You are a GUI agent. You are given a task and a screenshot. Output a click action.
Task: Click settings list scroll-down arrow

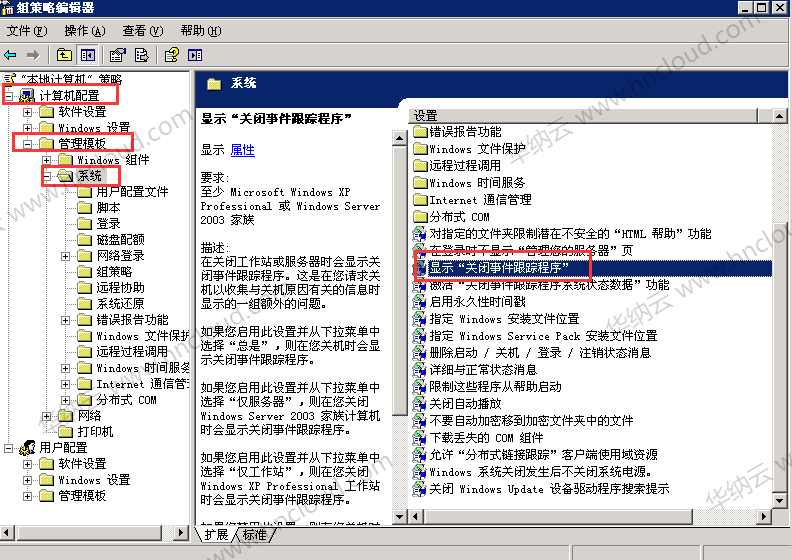click(x=780, y=501)
